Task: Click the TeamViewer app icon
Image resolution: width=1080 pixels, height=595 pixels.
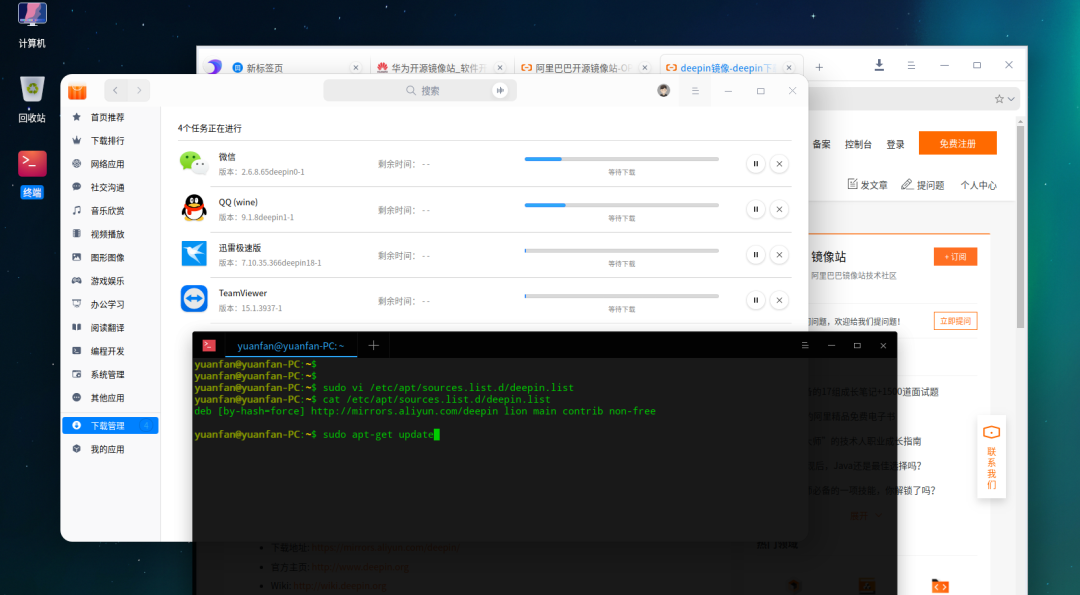Action: [x=194, y=299]
